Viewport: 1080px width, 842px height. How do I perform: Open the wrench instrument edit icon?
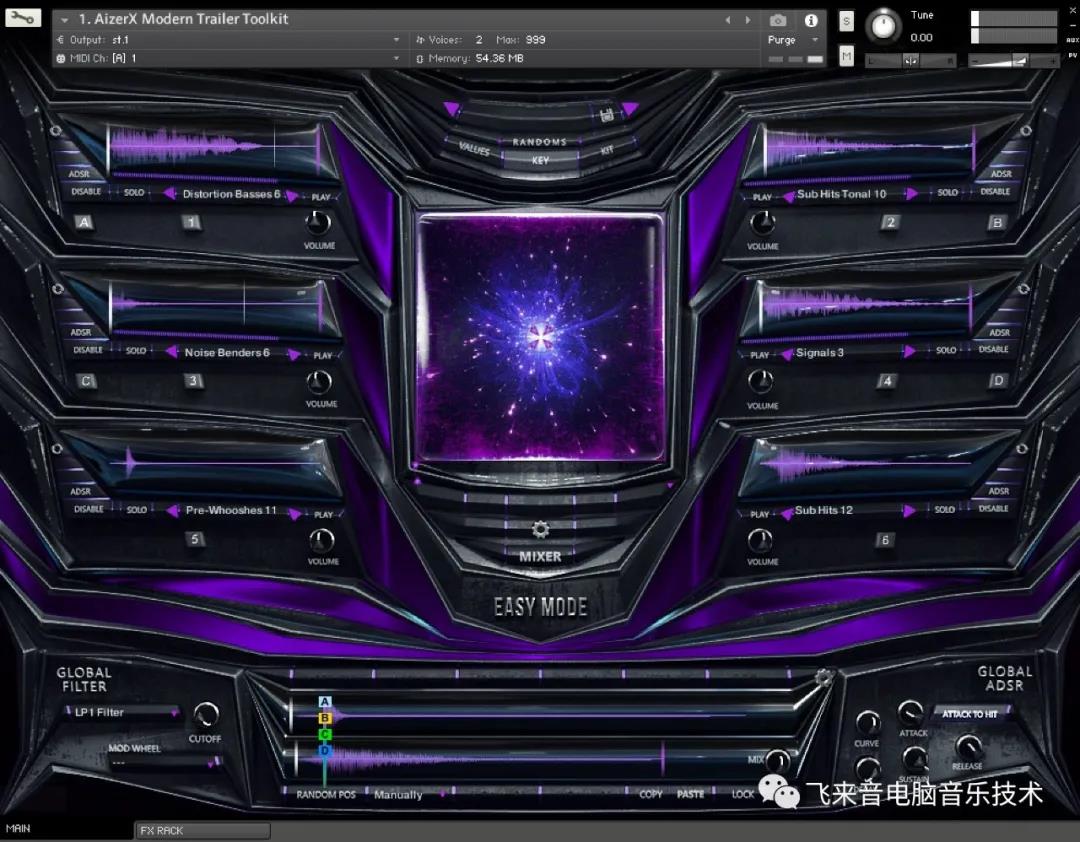23,17
